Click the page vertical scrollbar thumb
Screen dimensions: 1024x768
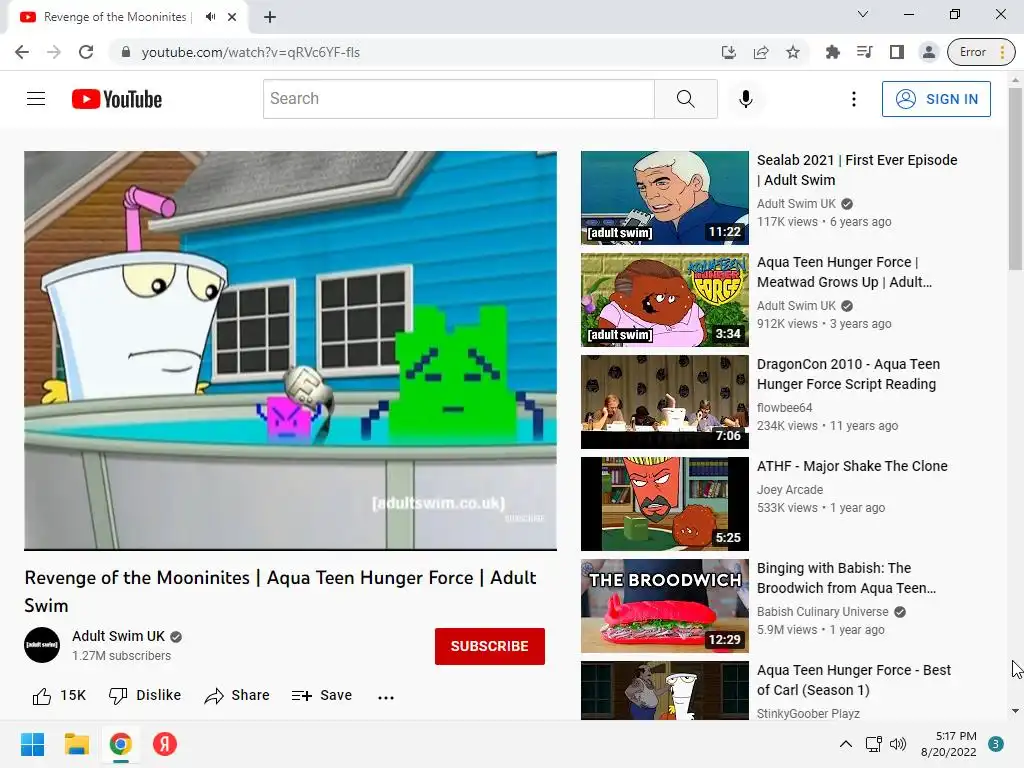tap(1015, 178)
